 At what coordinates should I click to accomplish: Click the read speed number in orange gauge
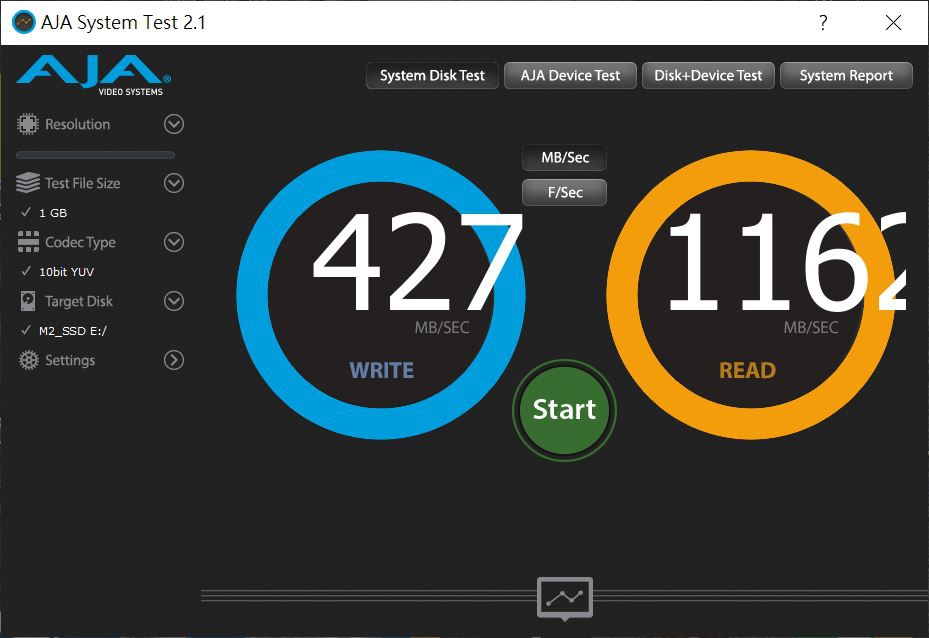pyautogui.click(x=786, y=262)
